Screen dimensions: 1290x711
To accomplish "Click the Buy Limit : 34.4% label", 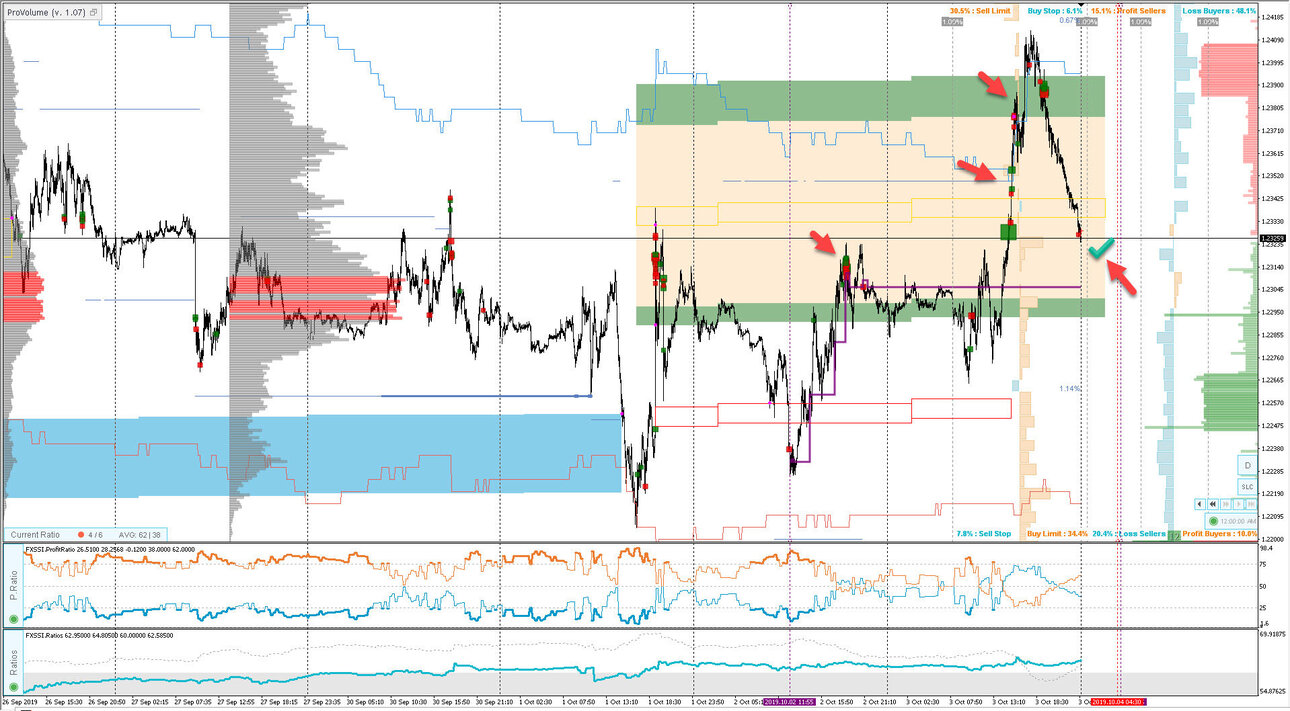I will 1057,534.
